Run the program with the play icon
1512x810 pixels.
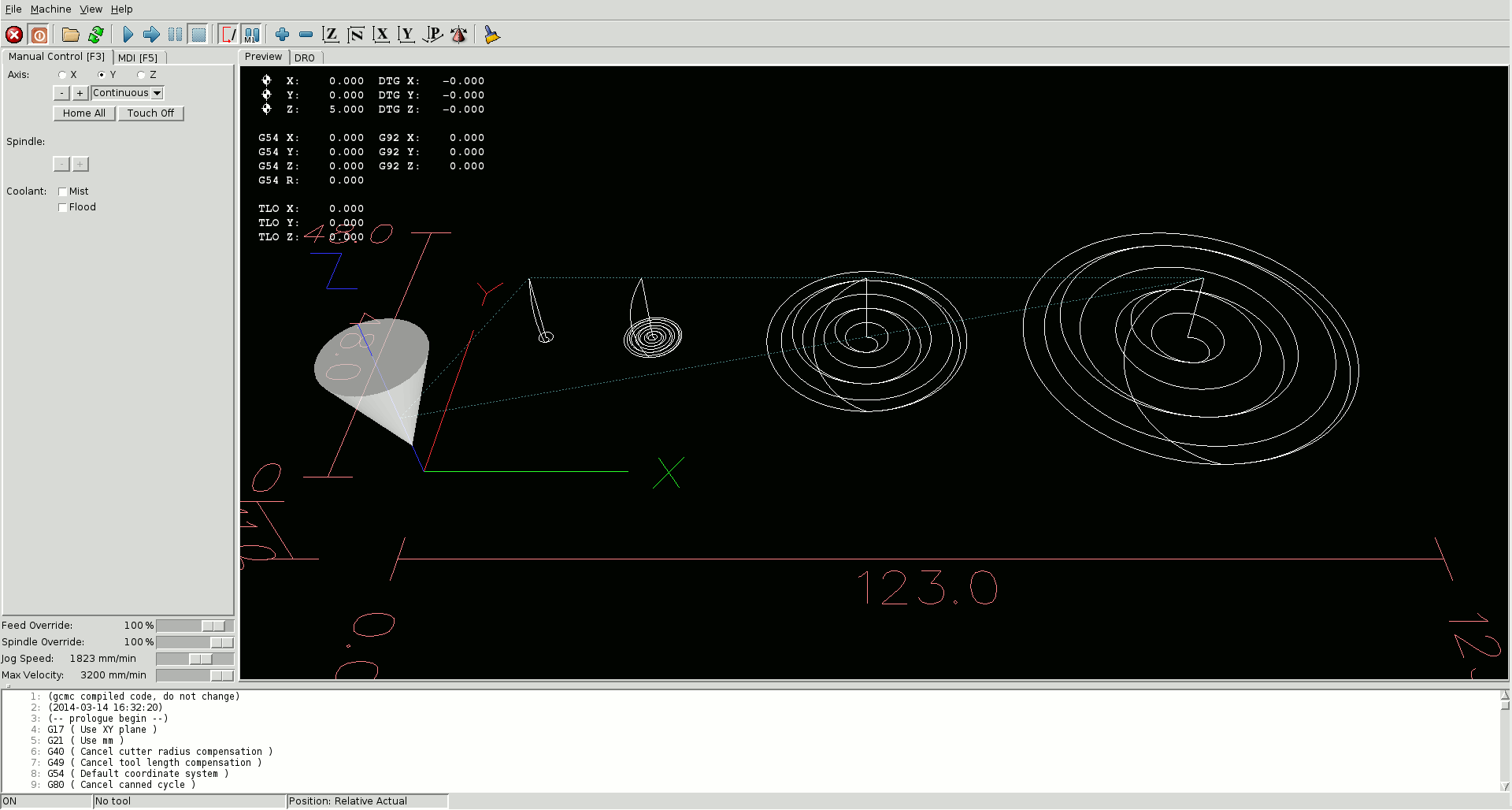pos(128,35)
